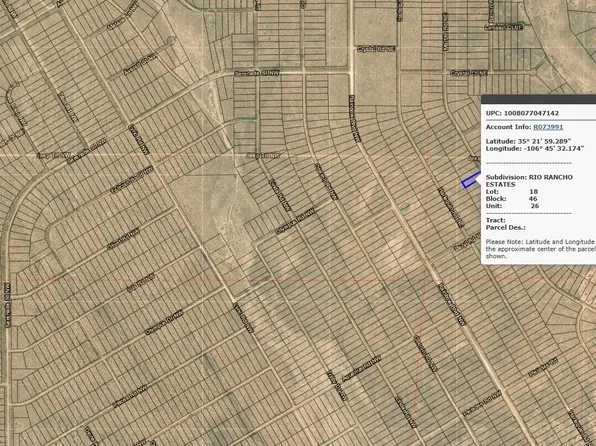Click the Gay Dr street label
The width and height of the screenshot is (596, 446).
point(338,386)
